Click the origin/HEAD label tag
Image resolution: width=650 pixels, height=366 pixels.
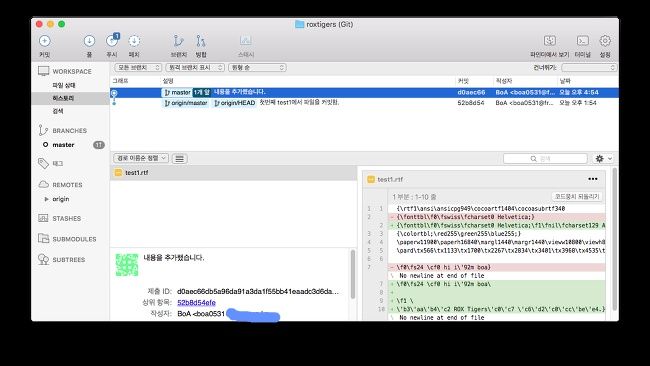[235, 103]
